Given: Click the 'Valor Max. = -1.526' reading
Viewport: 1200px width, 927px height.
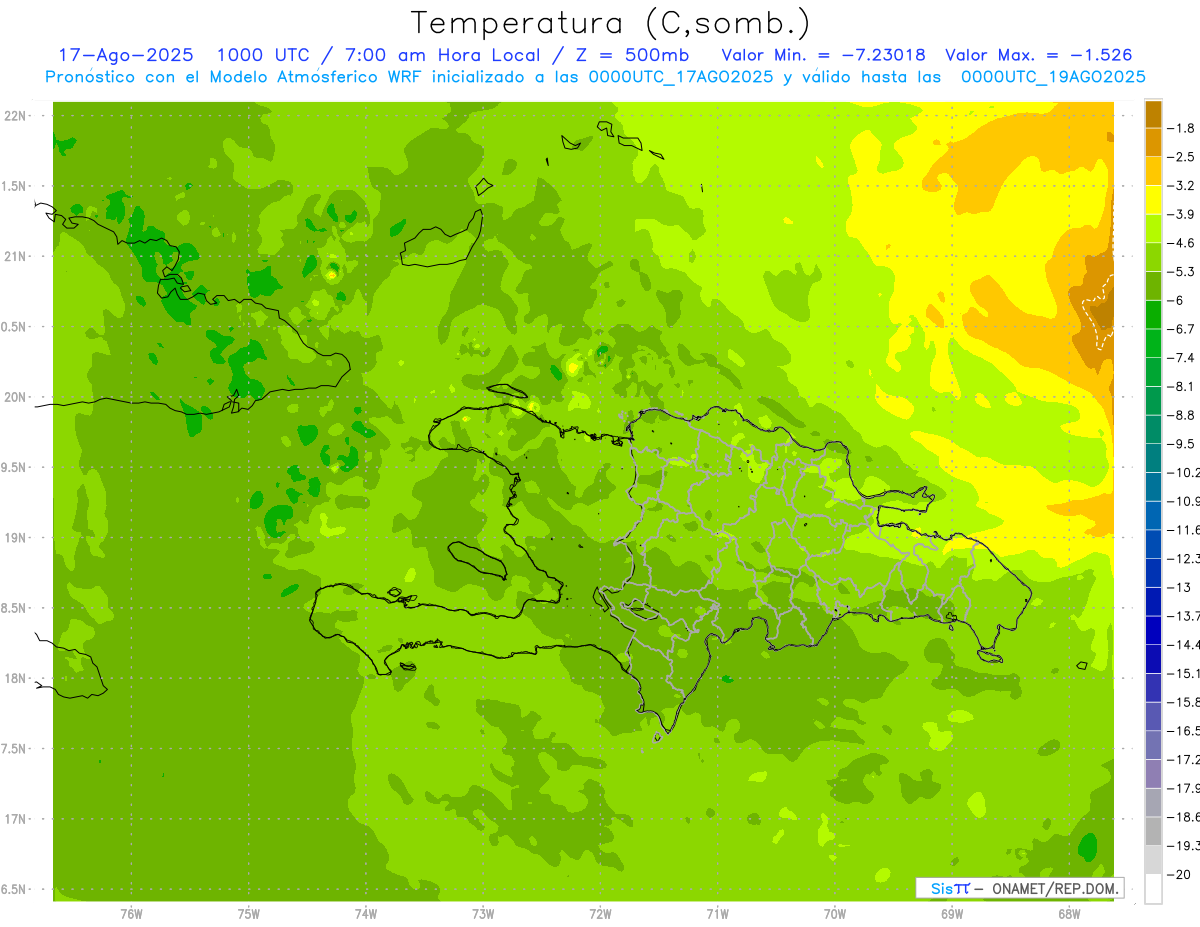Looking at the screenshot, I should point(1038,55).
